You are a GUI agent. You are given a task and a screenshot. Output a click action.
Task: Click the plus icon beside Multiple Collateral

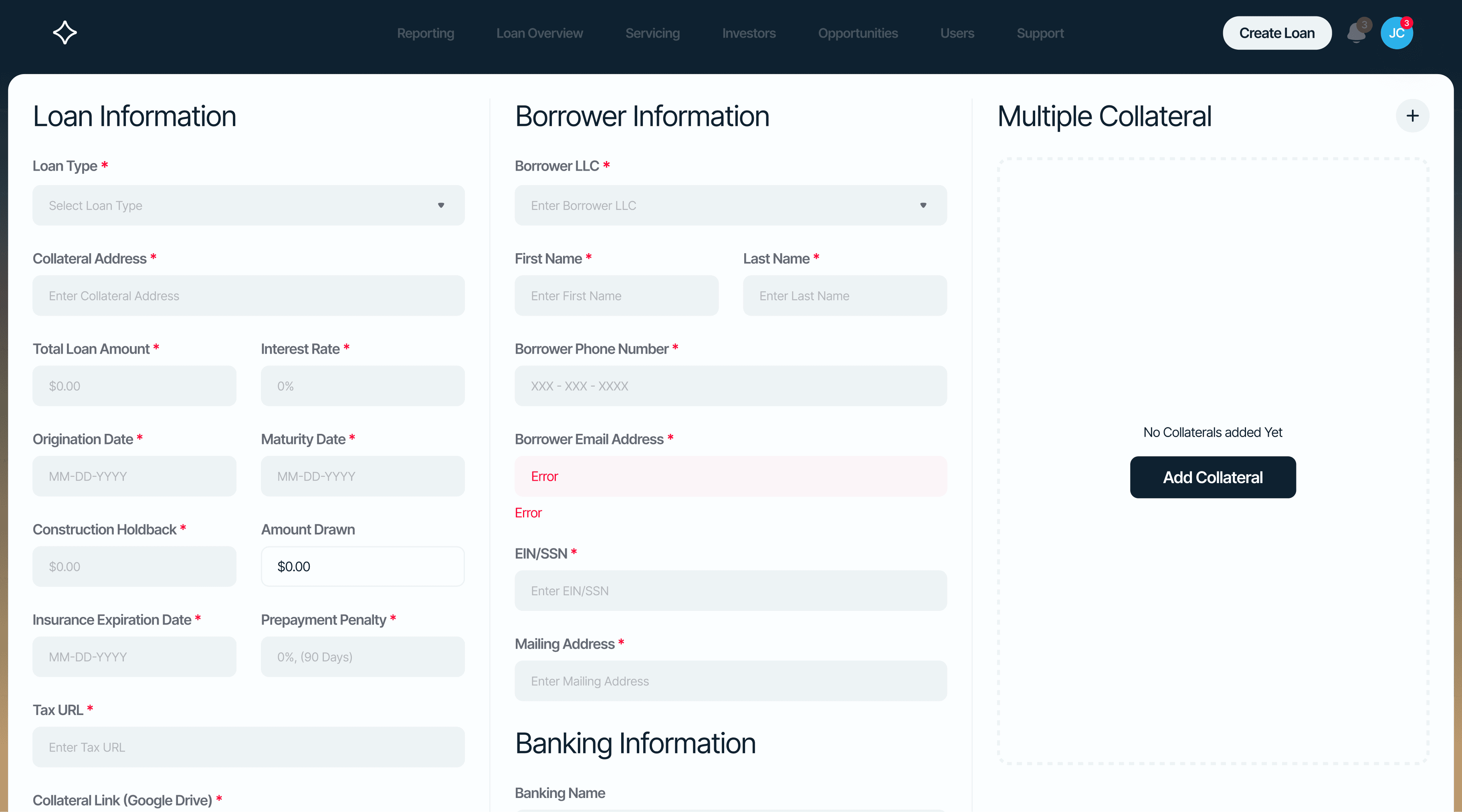point(1412,116)
